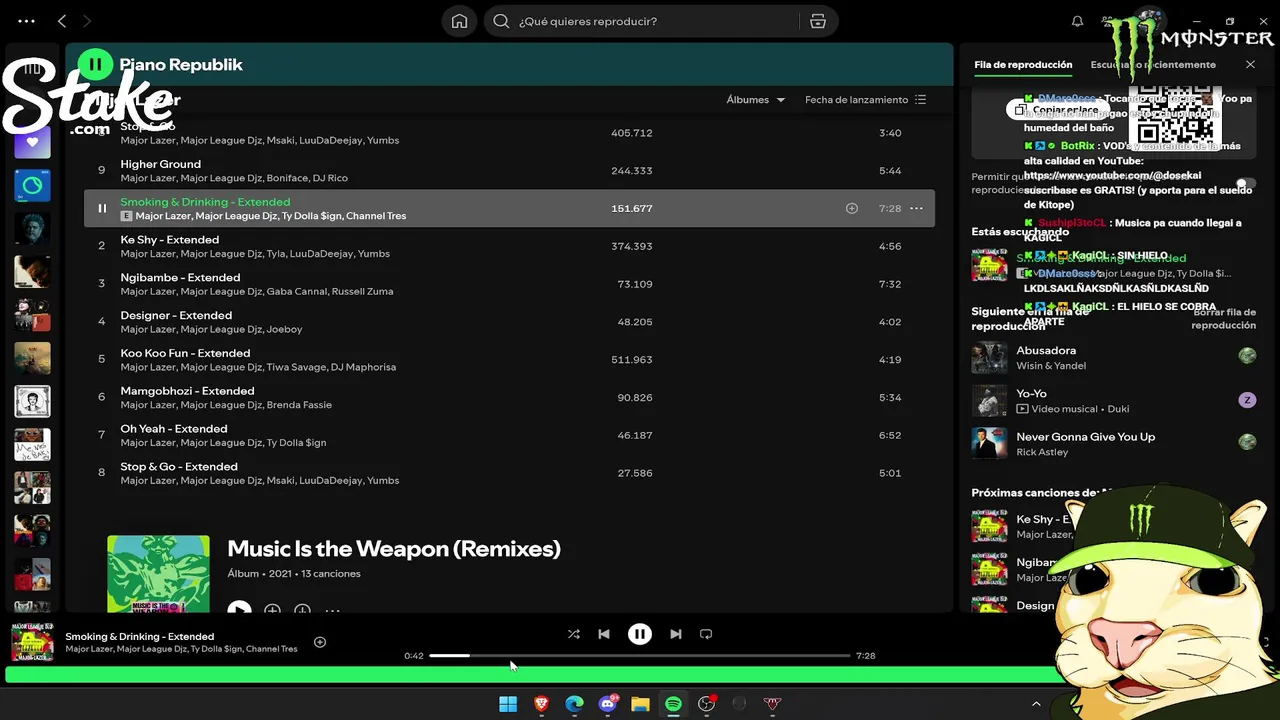Click the search magnifier icon
1280x720 pixels.
(501, 21)
